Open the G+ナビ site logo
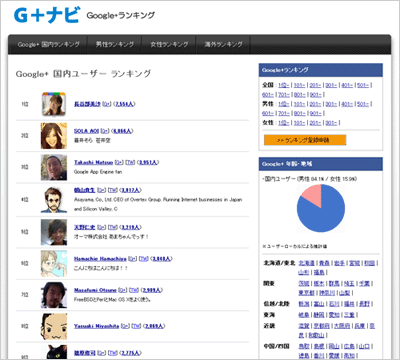This screenshot has width=400, height=360. pyautogui.click(x=47, y=15)
